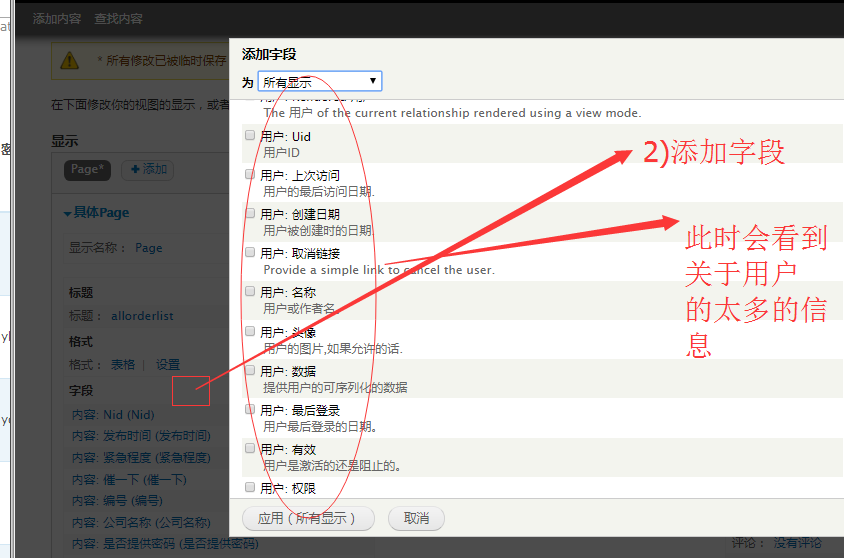Open the 所有显示 dropdown
Viewport: 844px width, 558px height.
point(320,81)
